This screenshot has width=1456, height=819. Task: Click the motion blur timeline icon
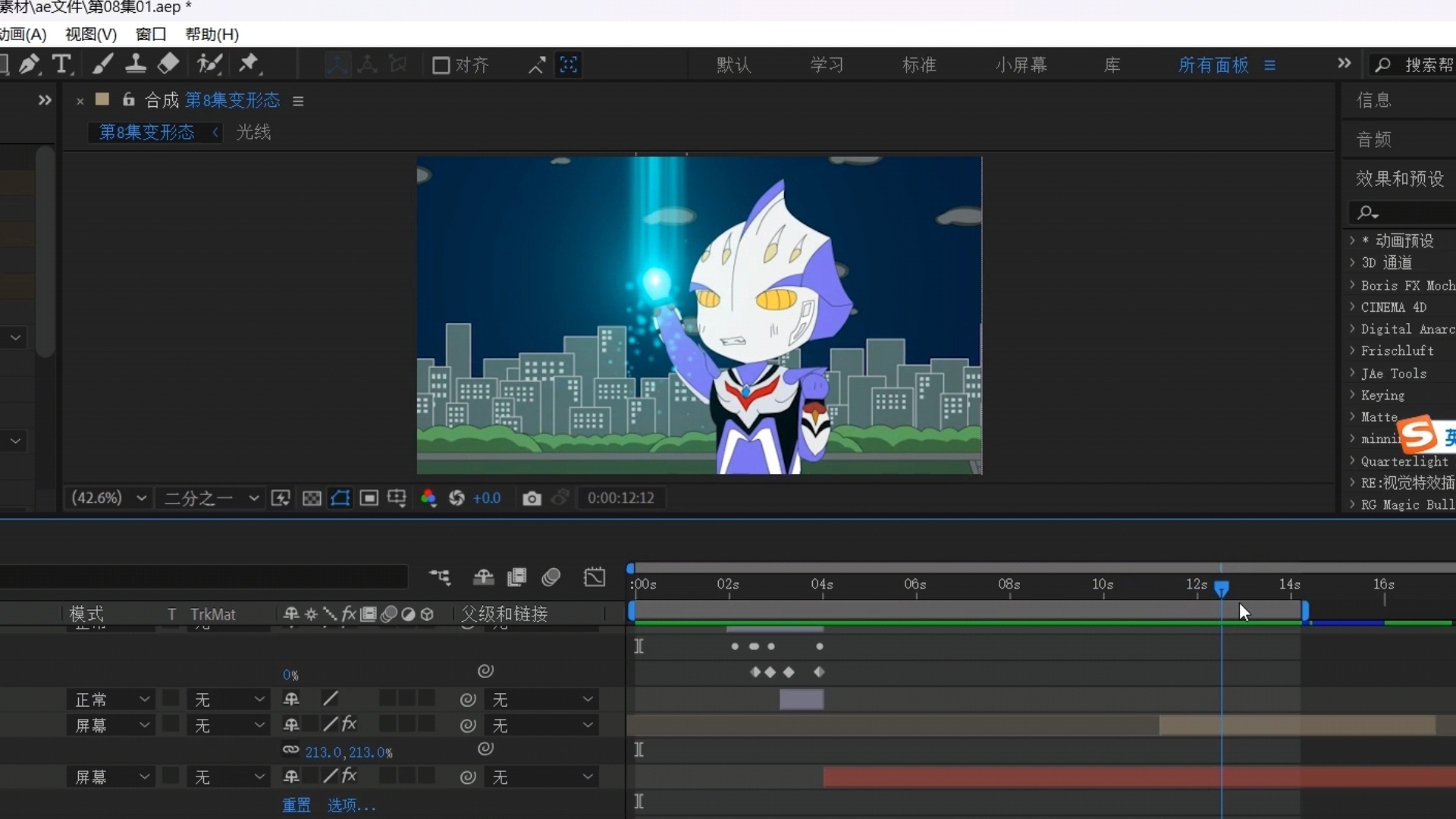click(551, 578)
